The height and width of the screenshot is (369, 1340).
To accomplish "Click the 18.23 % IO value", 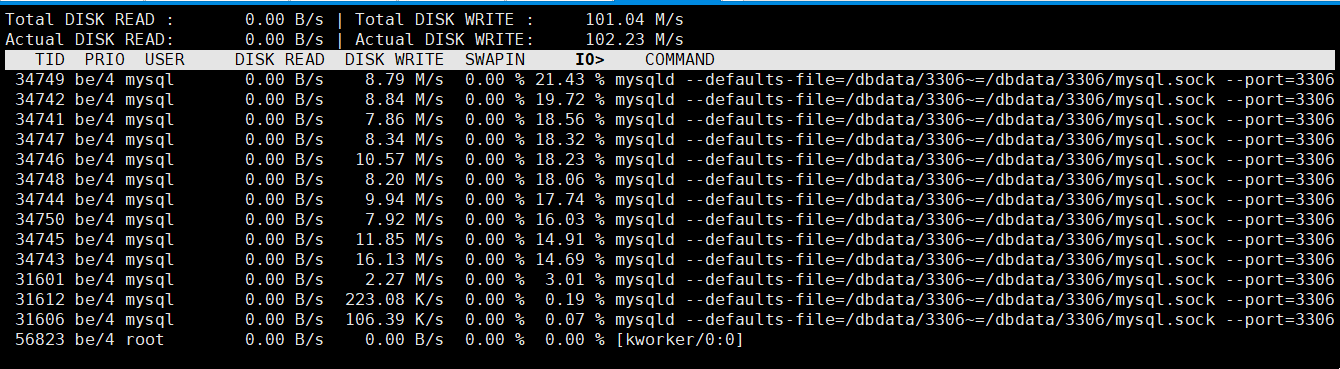I will tap(570, 160).
